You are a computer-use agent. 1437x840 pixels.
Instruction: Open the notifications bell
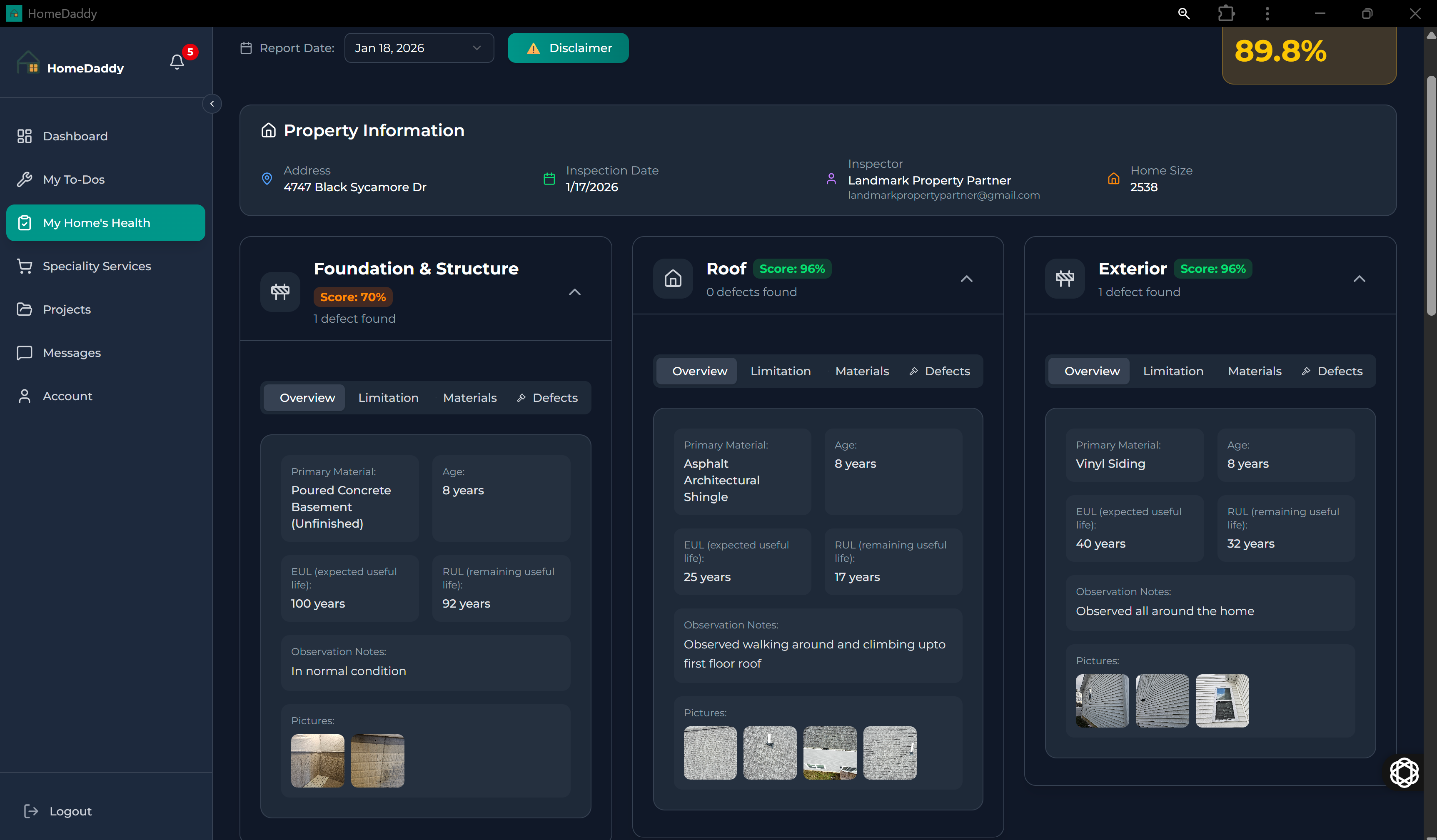pyautogui.click(x=177, y=62)
